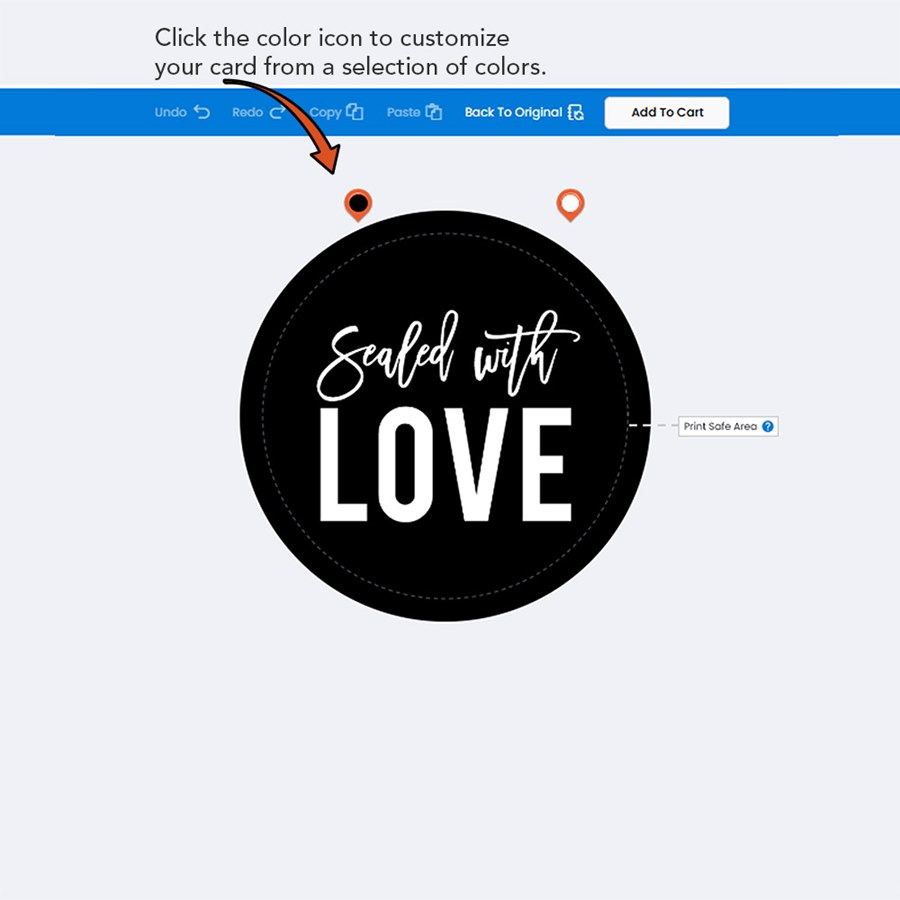The width and height of the screenshot is (900, 900).
Task: Click the Paste clipboard icon
Action: tap(433, 112)
